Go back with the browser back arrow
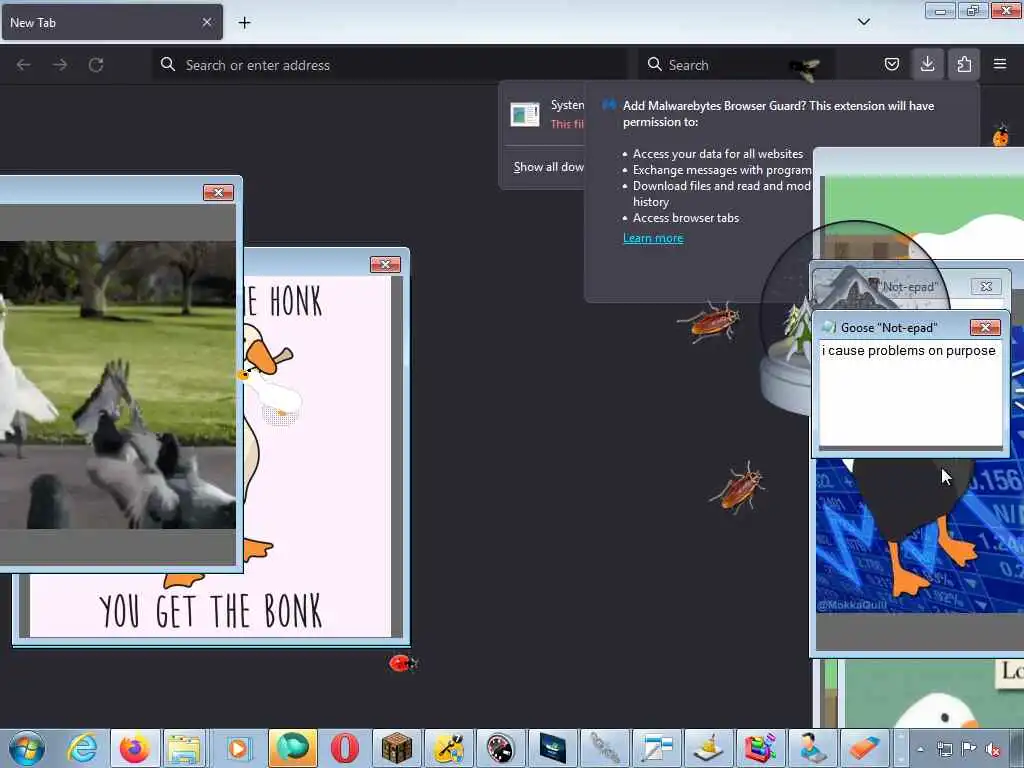The image size is (1024, 768). [x=24, y=65]
